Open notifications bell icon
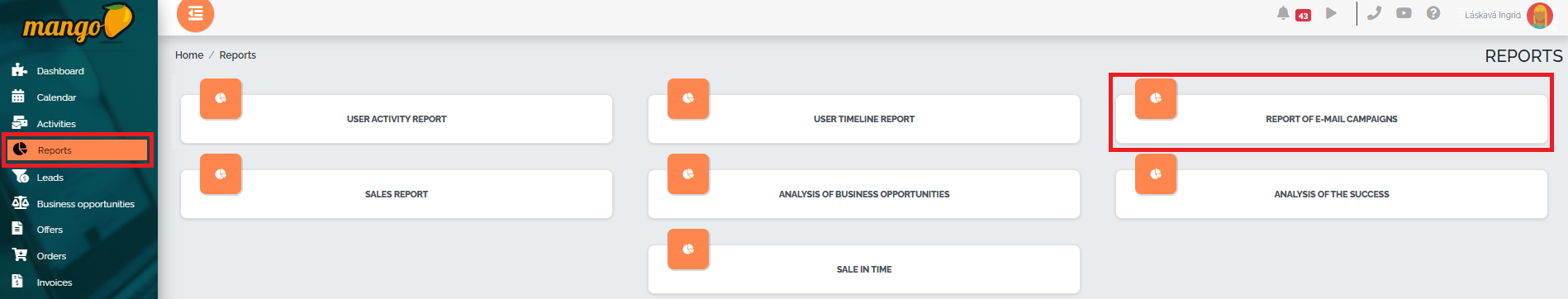This screenshot has height=299, width=1568. pyautogui.click(x=1283, y=13)
